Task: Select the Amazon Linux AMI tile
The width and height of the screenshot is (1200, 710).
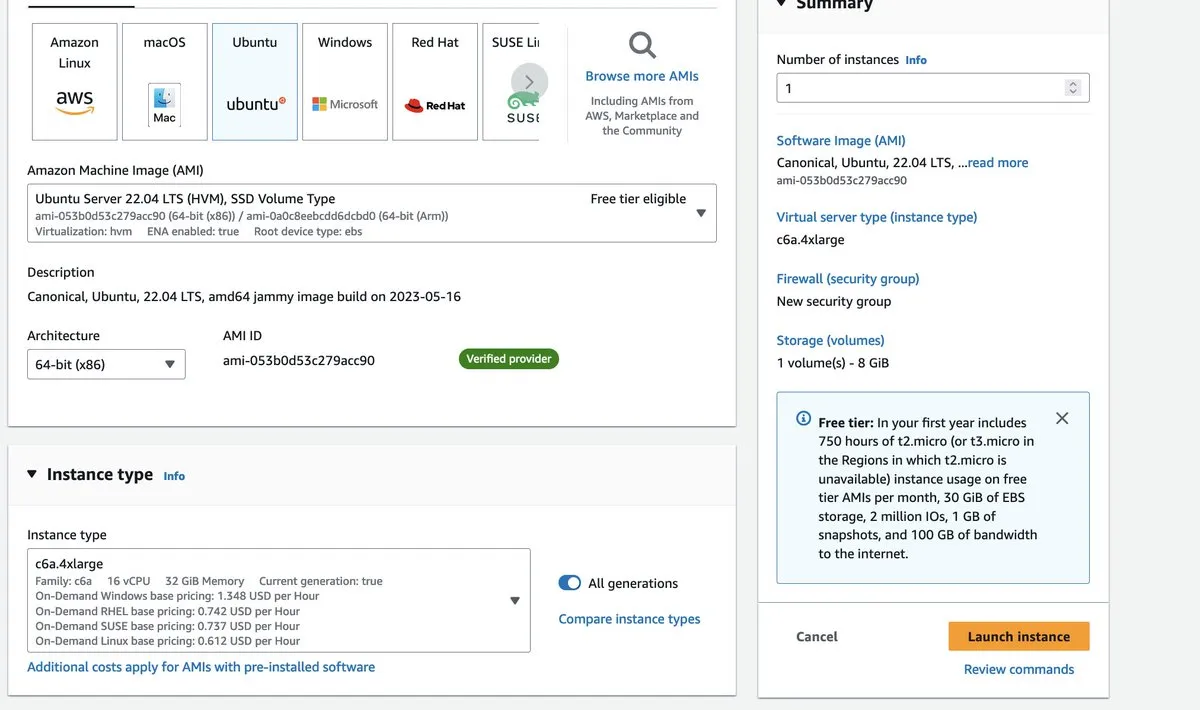Action: pos(74,82)
